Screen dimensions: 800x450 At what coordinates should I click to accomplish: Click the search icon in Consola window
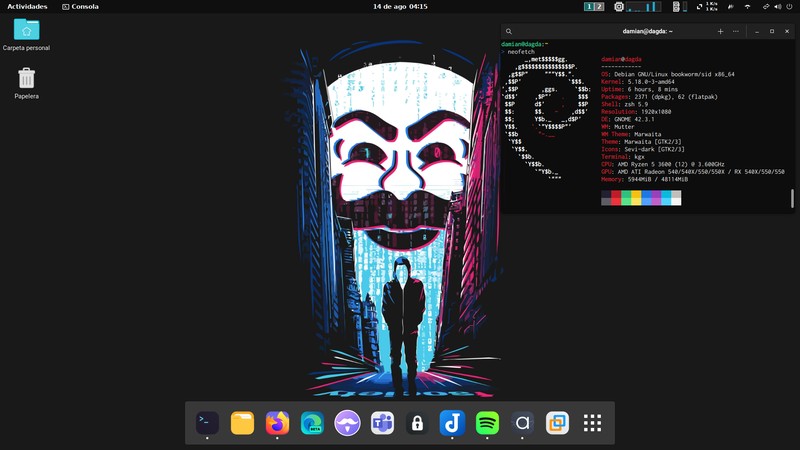509,32
